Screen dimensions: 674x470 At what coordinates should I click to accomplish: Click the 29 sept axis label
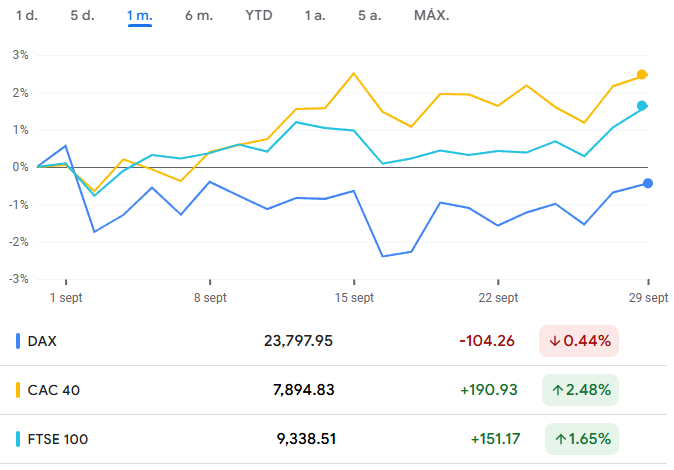tap(648, 298)
